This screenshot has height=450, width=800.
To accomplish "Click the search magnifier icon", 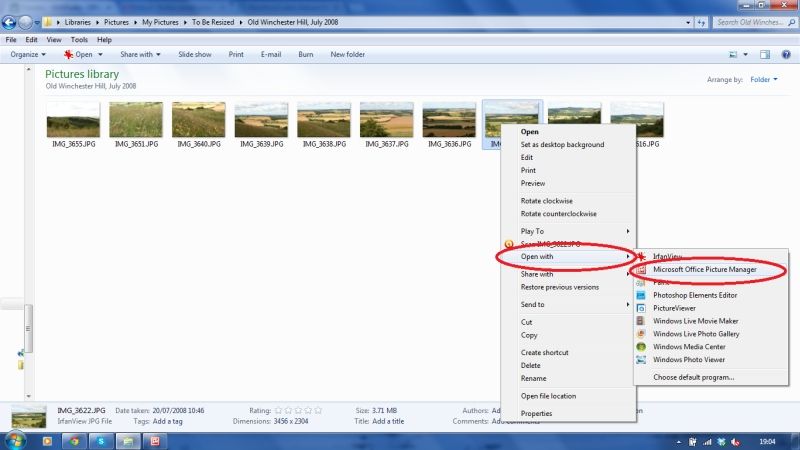I will 791,22.
